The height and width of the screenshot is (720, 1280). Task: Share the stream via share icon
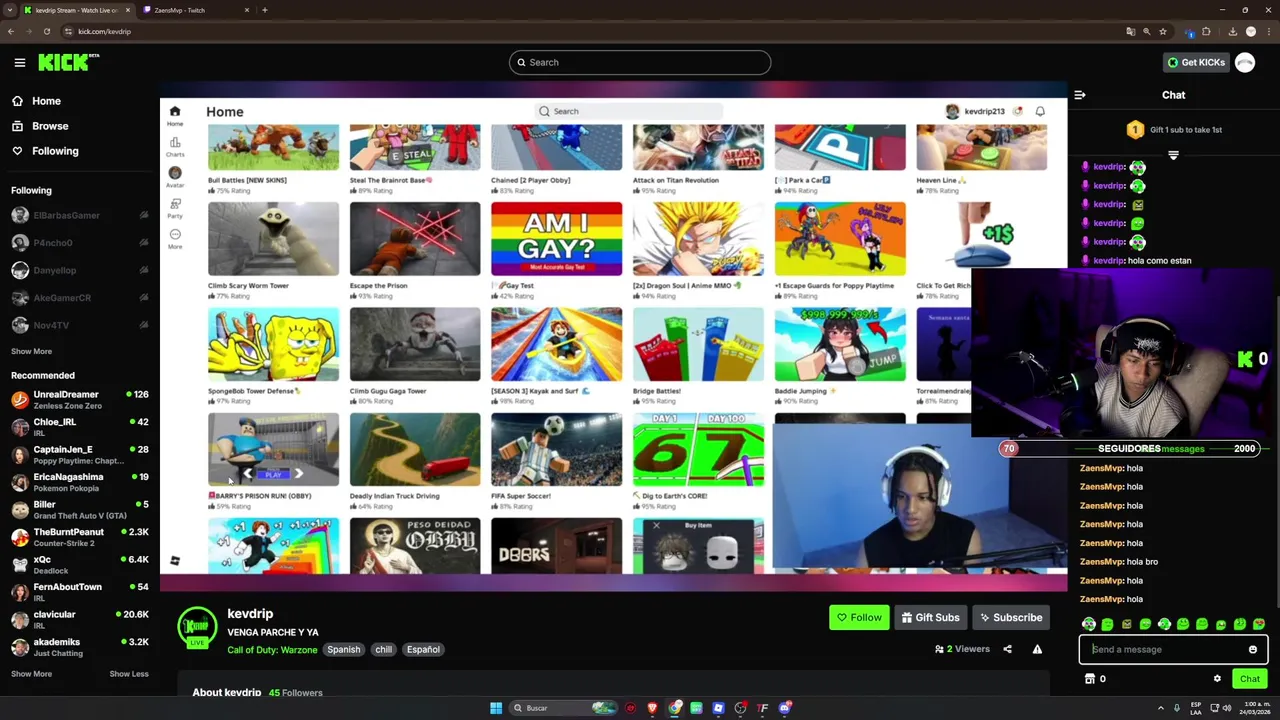pos(1007,649)
